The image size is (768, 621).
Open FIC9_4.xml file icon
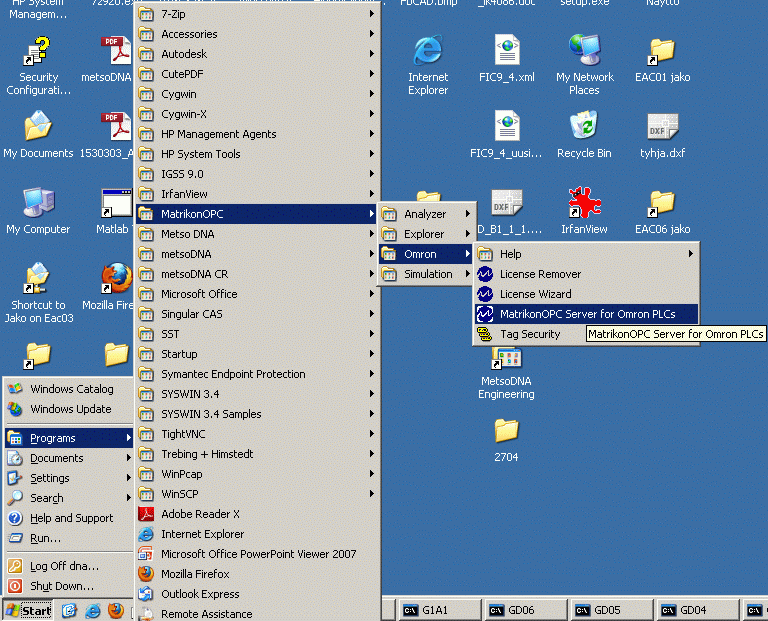pos(507,51)
